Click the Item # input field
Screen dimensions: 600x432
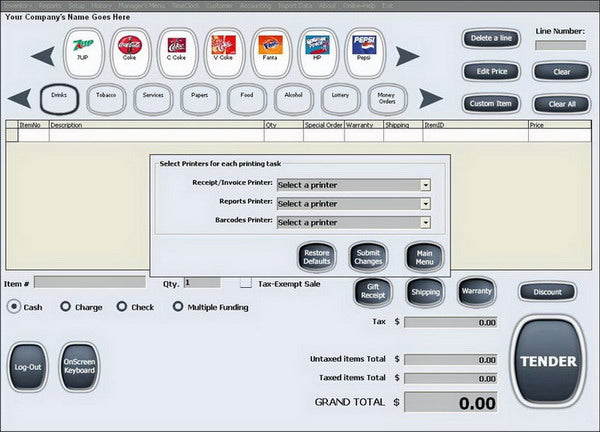[90, 282]
